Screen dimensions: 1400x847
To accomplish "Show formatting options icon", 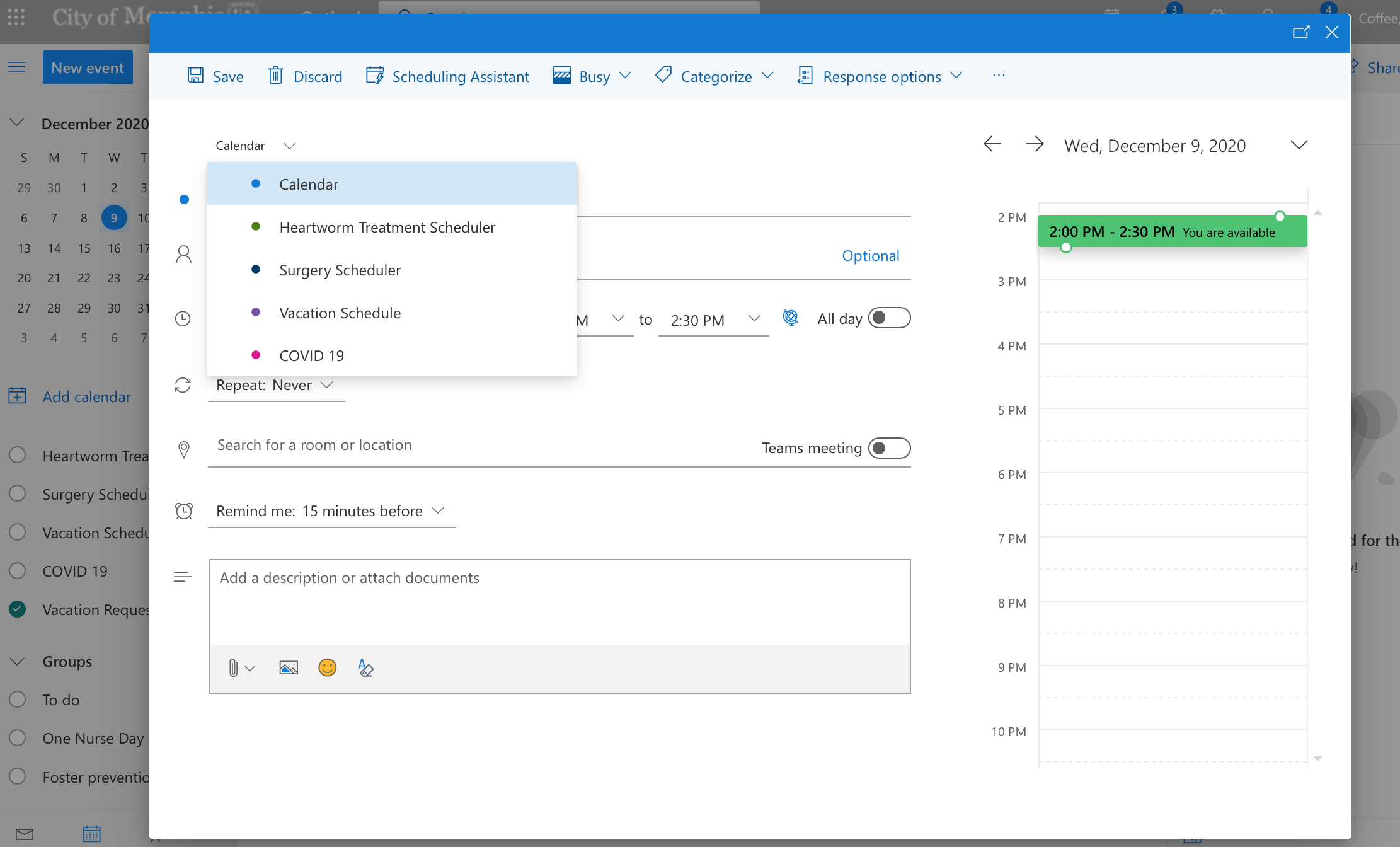I will (365, 668).
